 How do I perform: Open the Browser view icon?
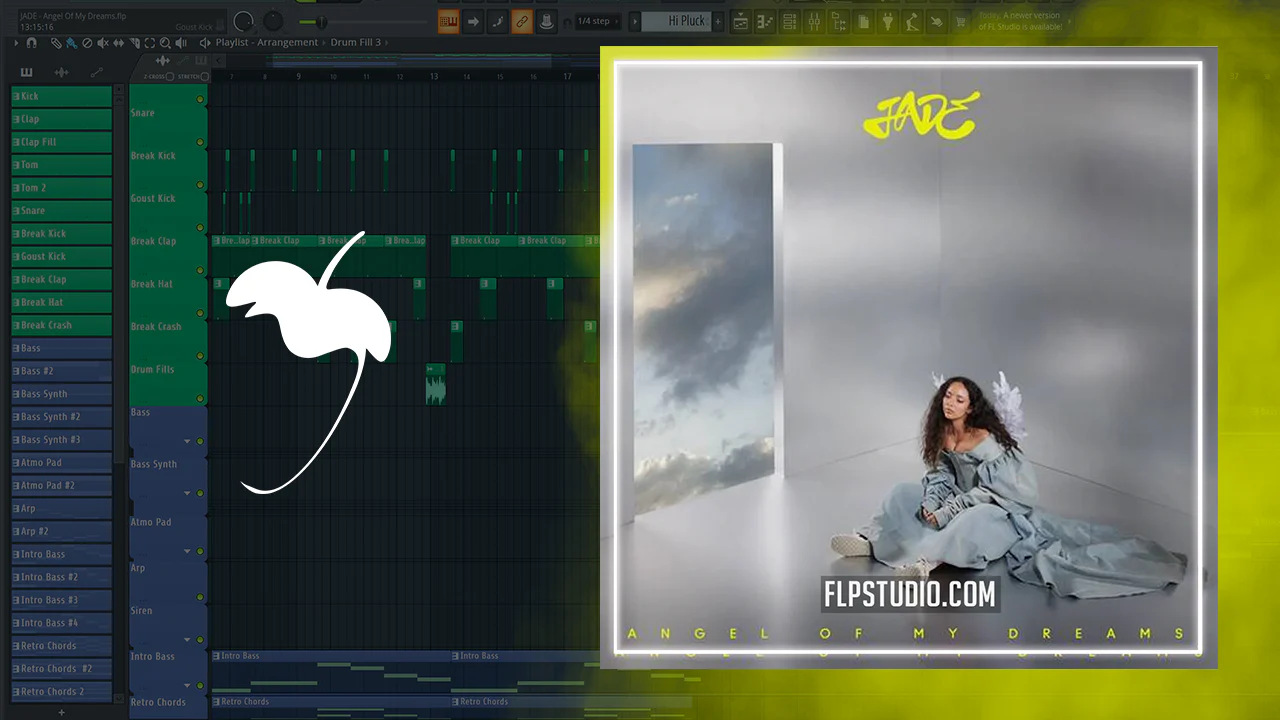tap(839, 21)
